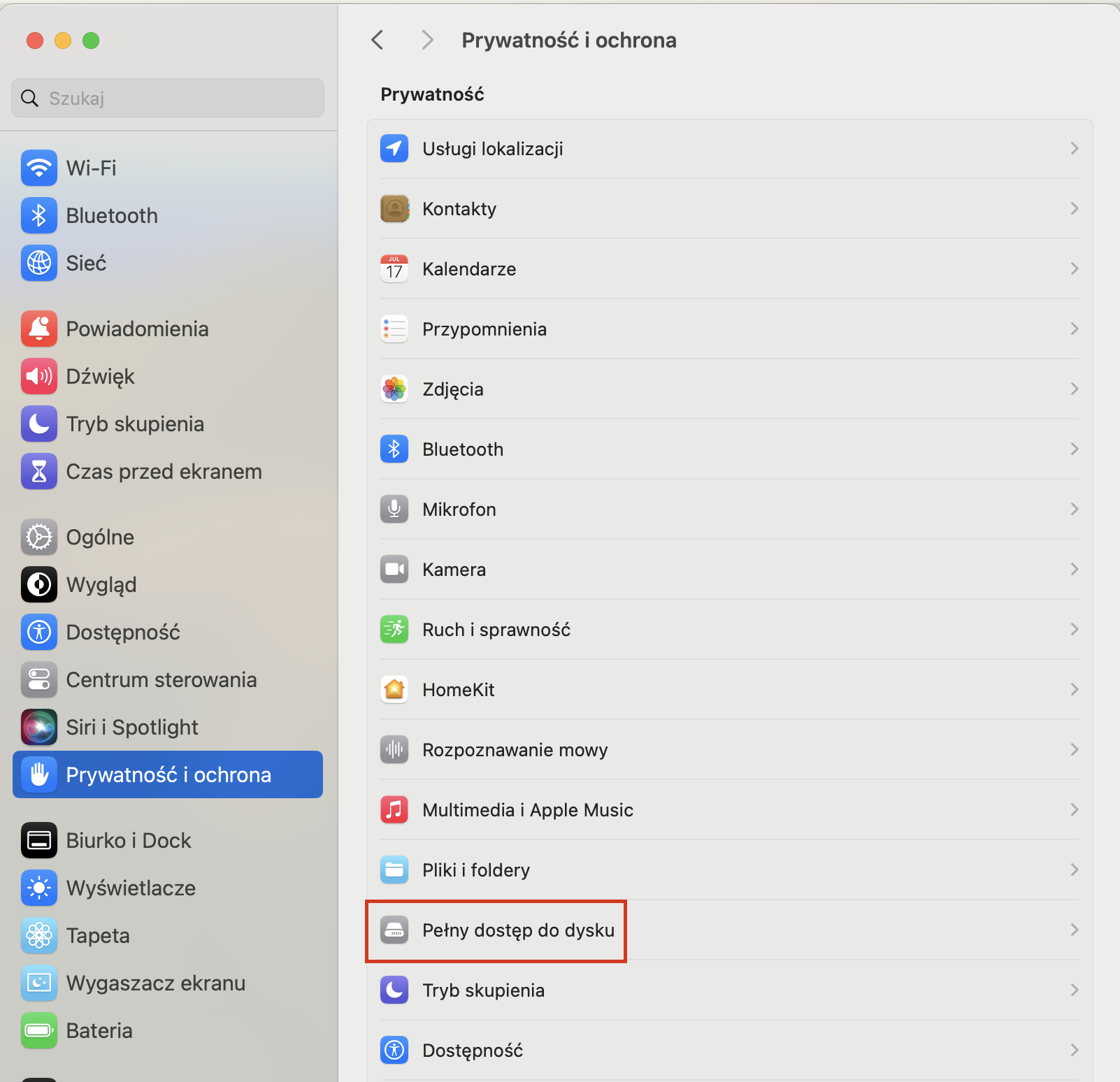Click the Usługi lokalizacji arrow icon
Screen dimensions: 1120x1082
(x=394, y=148)
